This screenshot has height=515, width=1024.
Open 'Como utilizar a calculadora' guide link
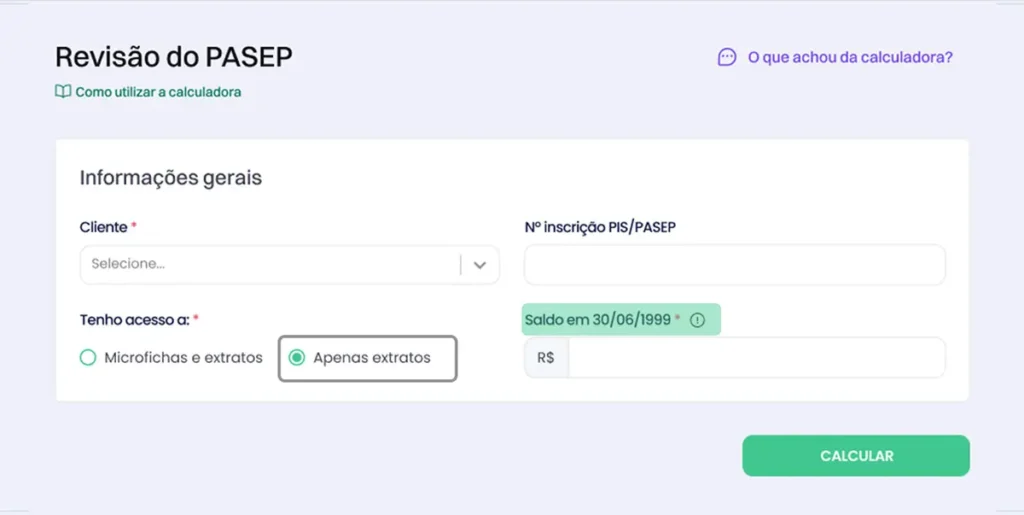point(158,92)
